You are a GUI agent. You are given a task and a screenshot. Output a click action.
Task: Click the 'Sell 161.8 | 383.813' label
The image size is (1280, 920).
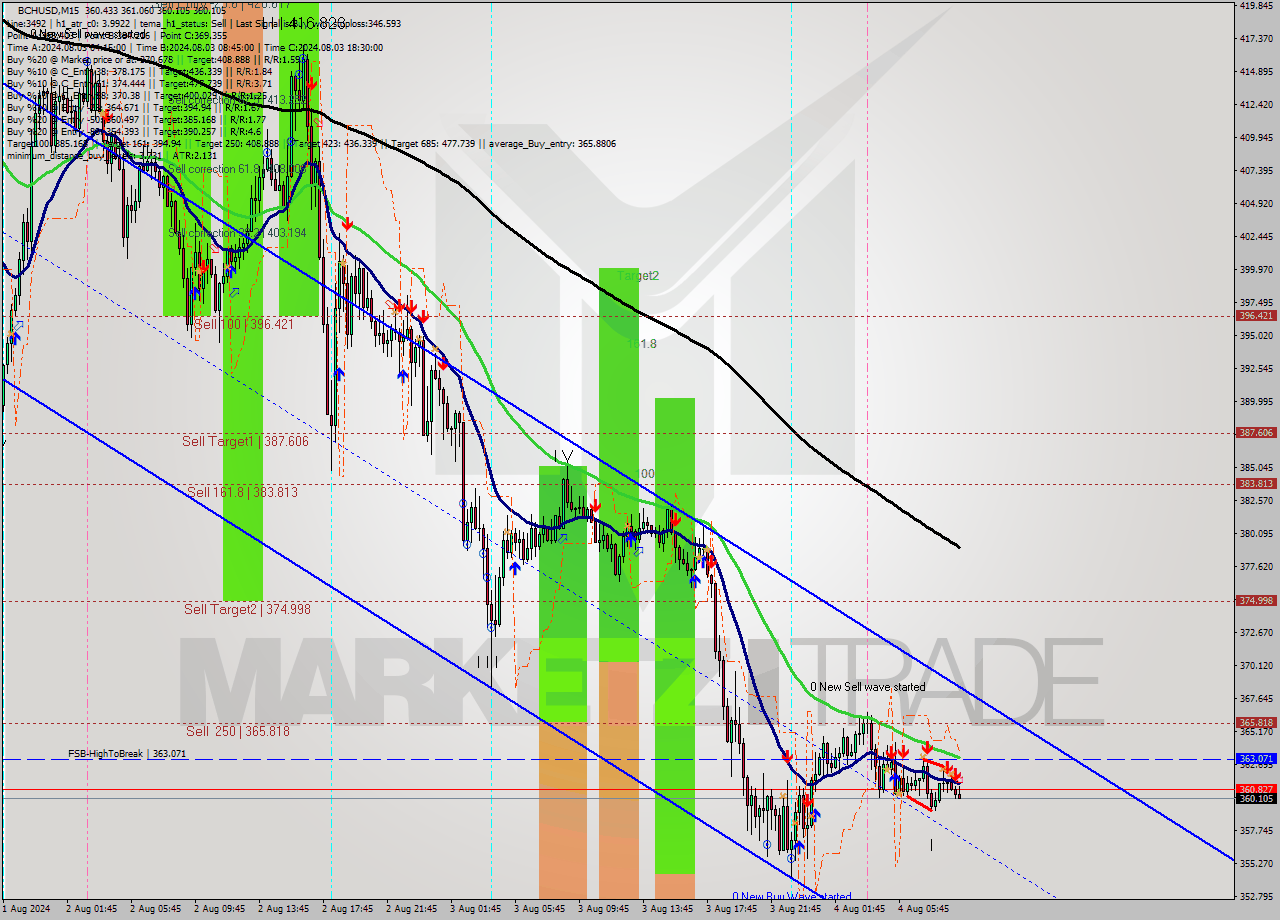pyautogui.click(x=242, y=492)
